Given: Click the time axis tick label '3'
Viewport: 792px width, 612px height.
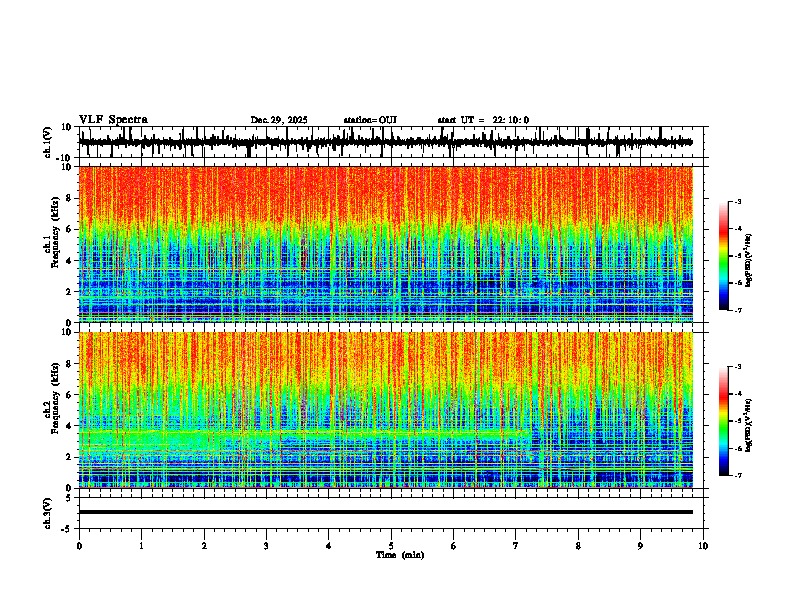Looking at the screenshot, I should (x=266, y=546).
